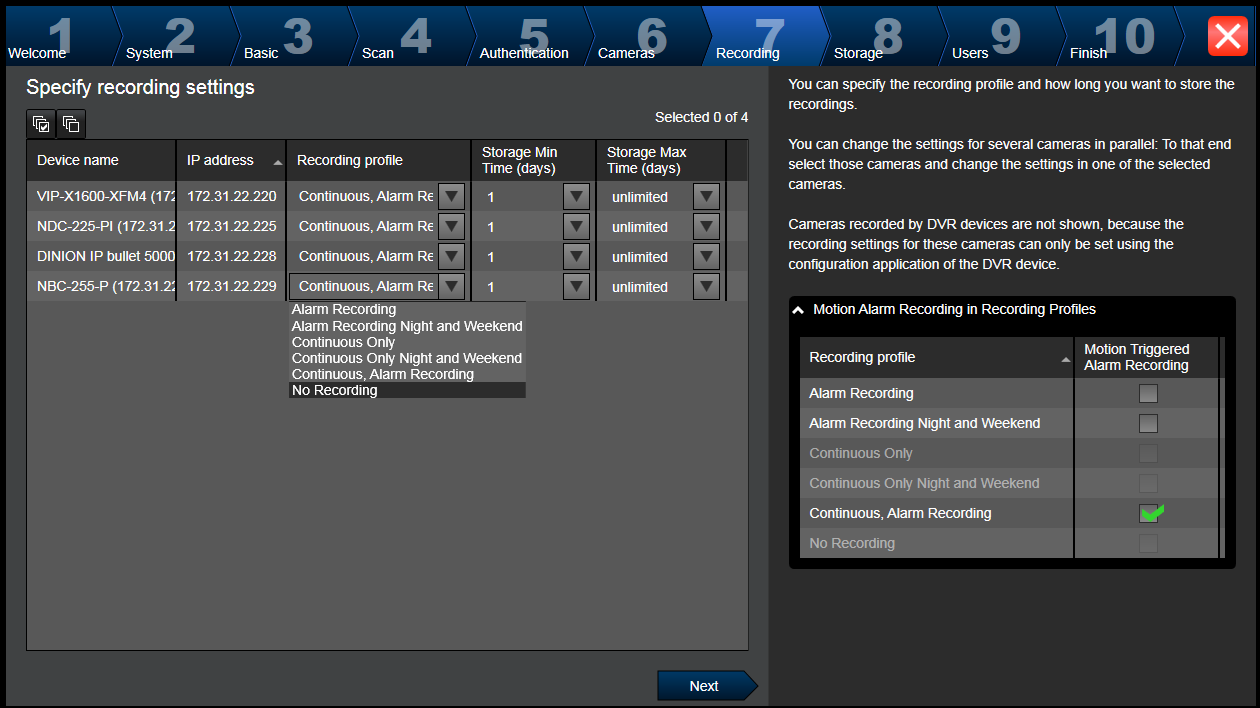Open Storage Min Time dropdown for VIP-X1600-XFM4
Screen dimensions: 1260x708
[576, 196]
